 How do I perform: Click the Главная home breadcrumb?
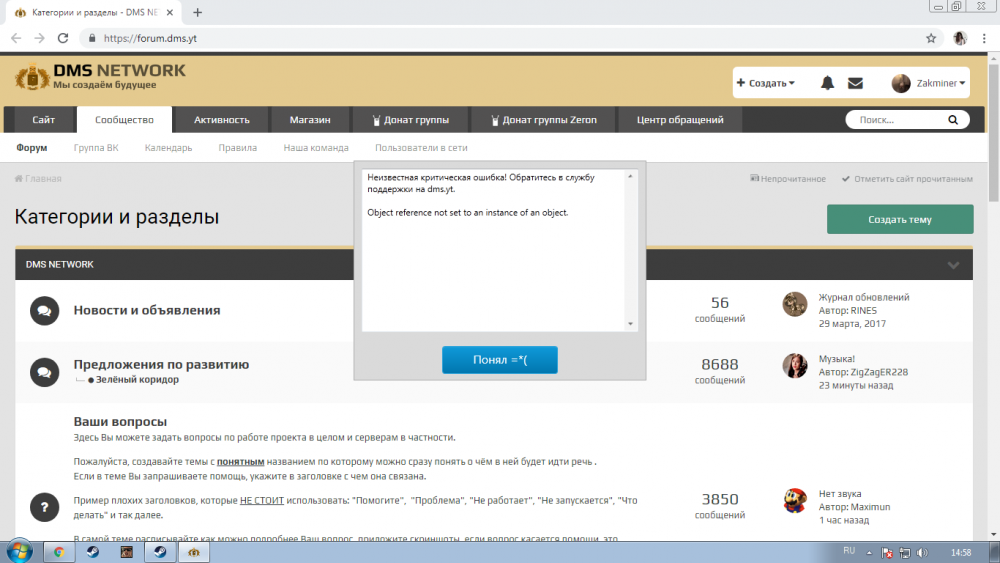click(38, 179)
